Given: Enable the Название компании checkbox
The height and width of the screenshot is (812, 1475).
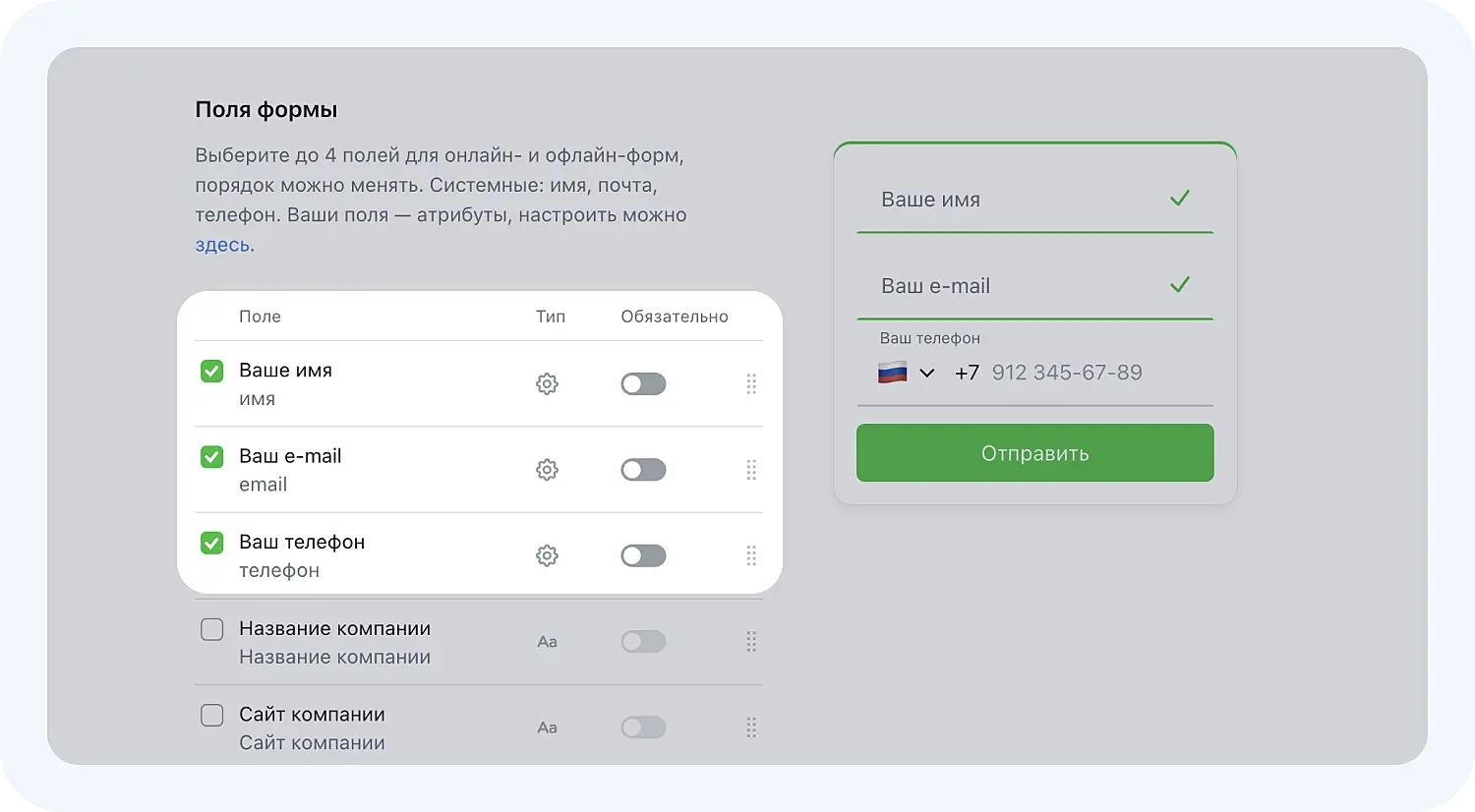Looking at the screenshot, I should [212, 629].
